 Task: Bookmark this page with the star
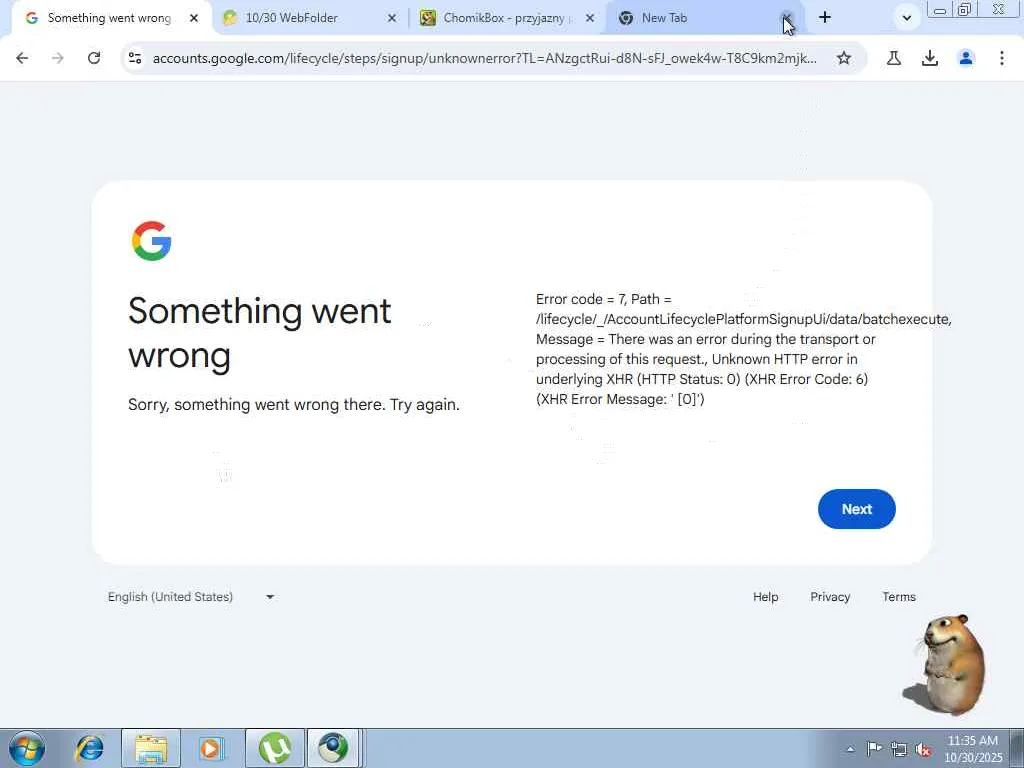[x=844, y=58]
